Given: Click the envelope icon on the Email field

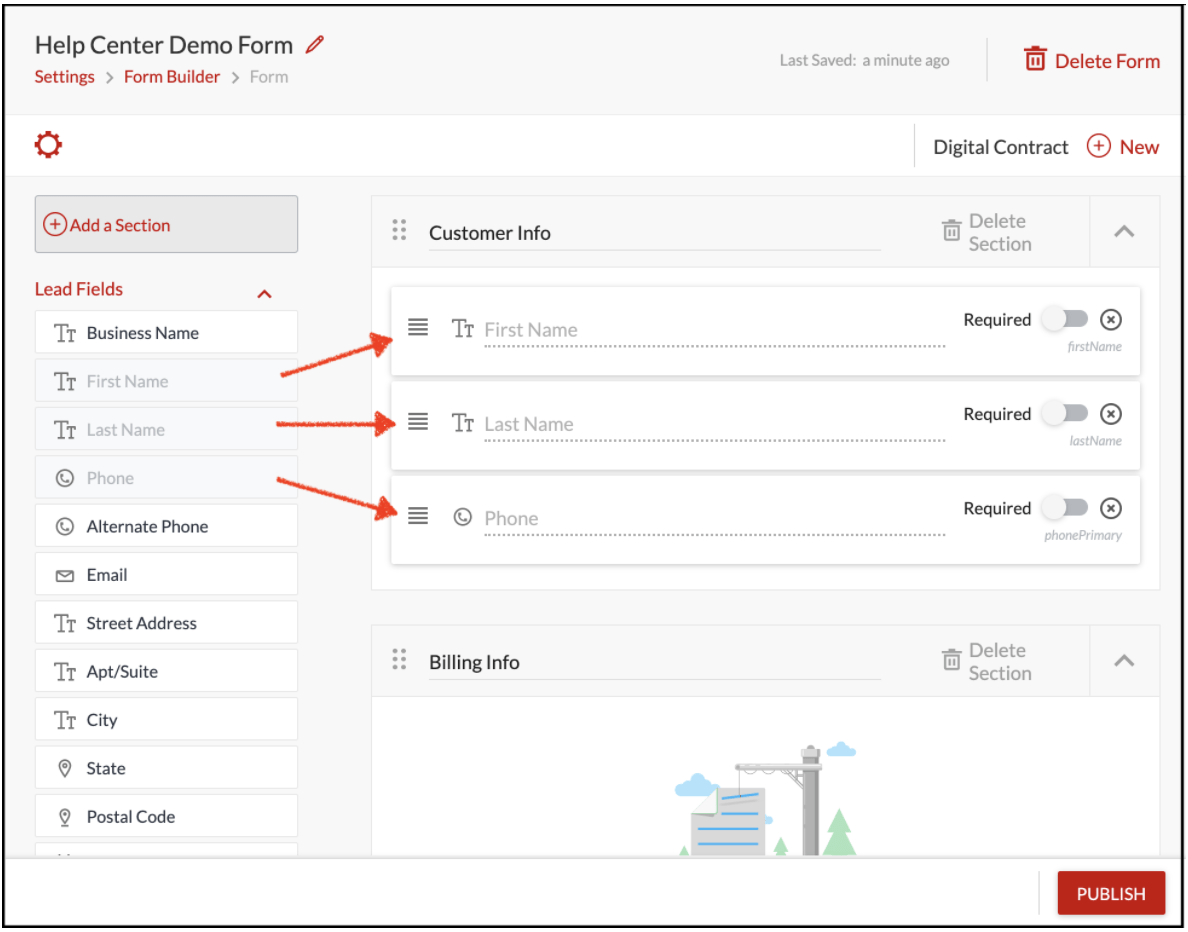Looking at the screenshot, I should tap(63, 573).
